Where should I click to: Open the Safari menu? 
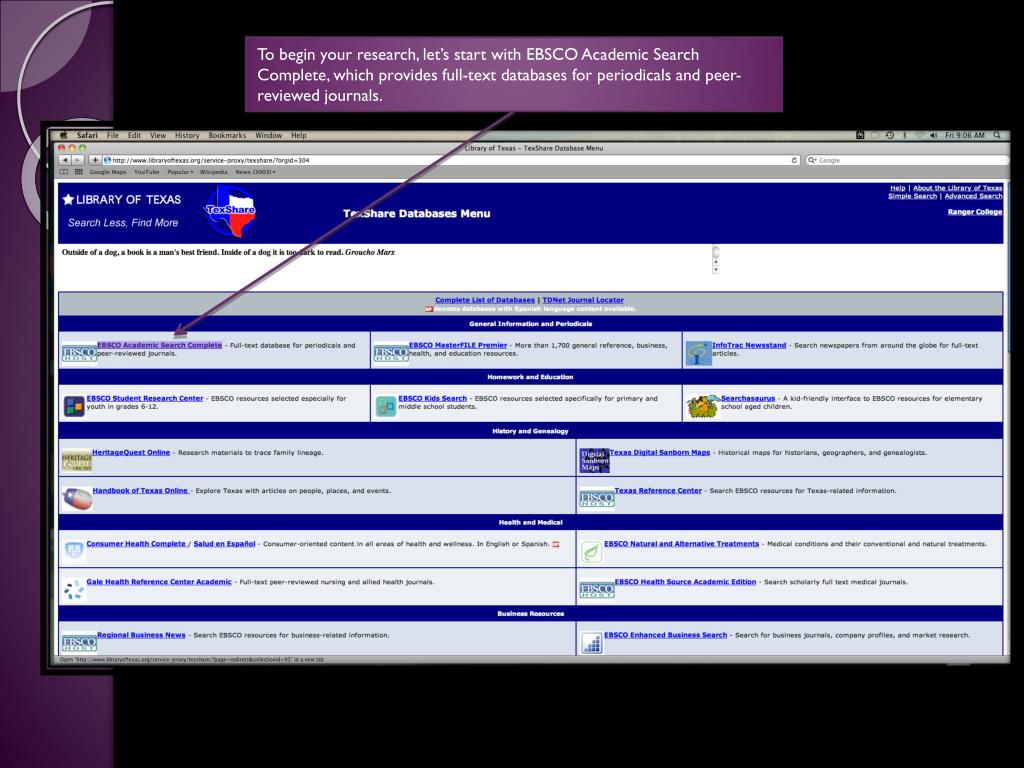pos(87,135)
